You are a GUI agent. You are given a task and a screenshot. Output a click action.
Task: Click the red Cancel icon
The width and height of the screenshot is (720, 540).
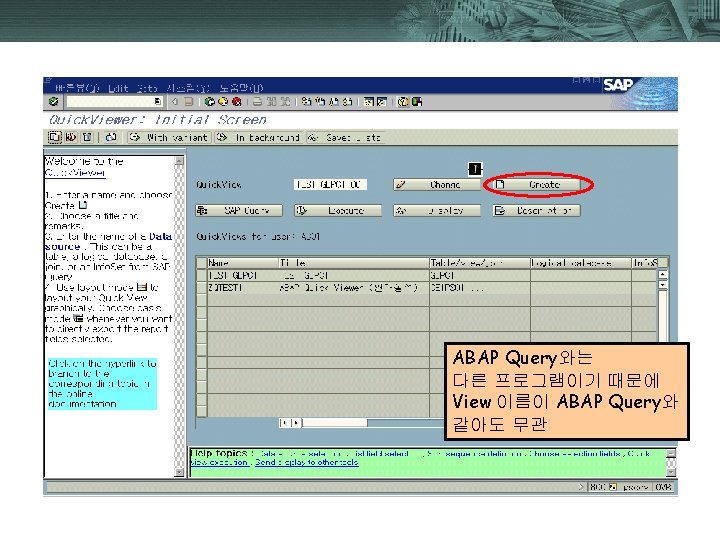tap(236, 101)
